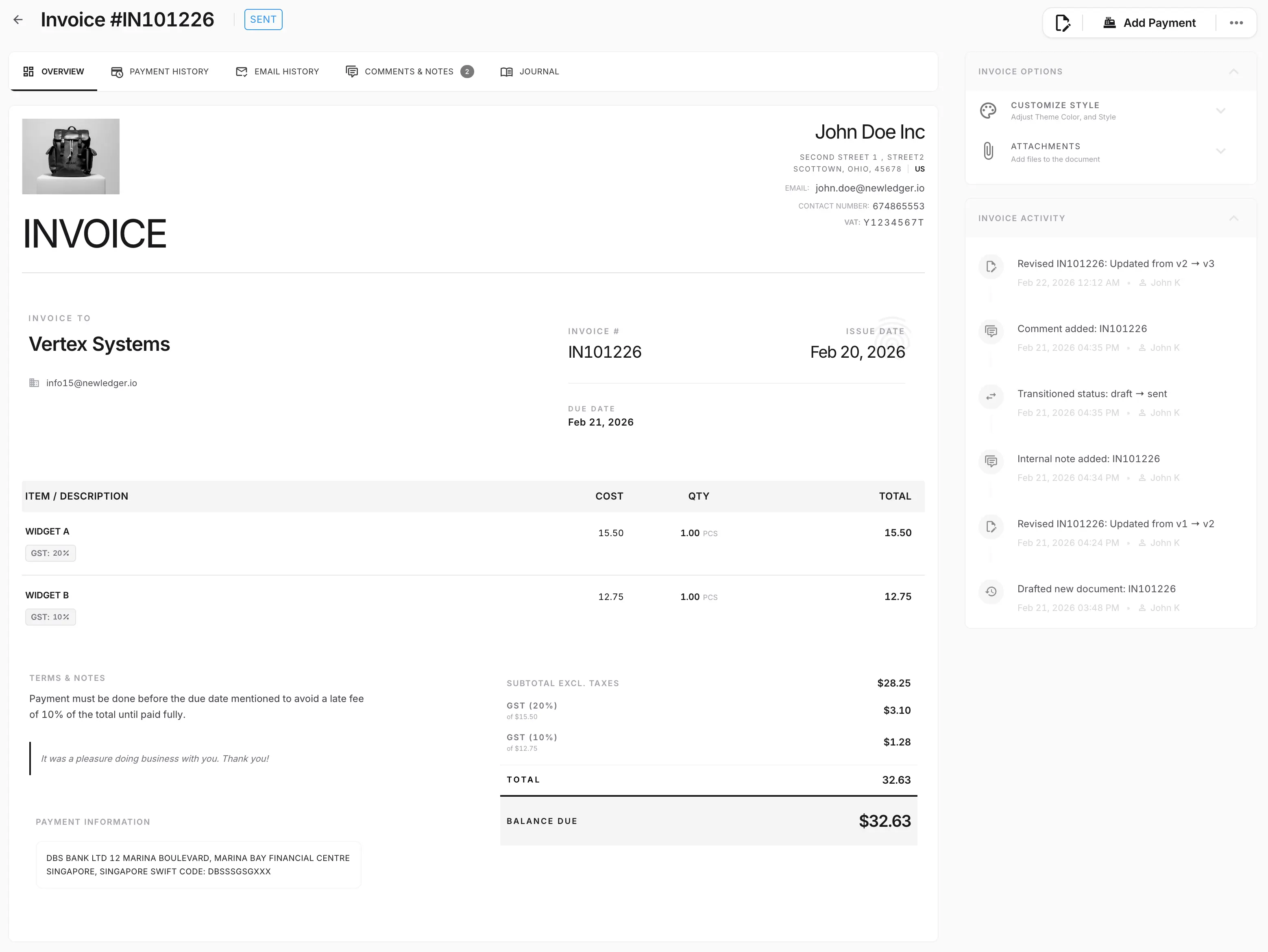The image size is (1268, 952).
Task: Expand the Attachments section chevron
Action: coord(1220,151)
